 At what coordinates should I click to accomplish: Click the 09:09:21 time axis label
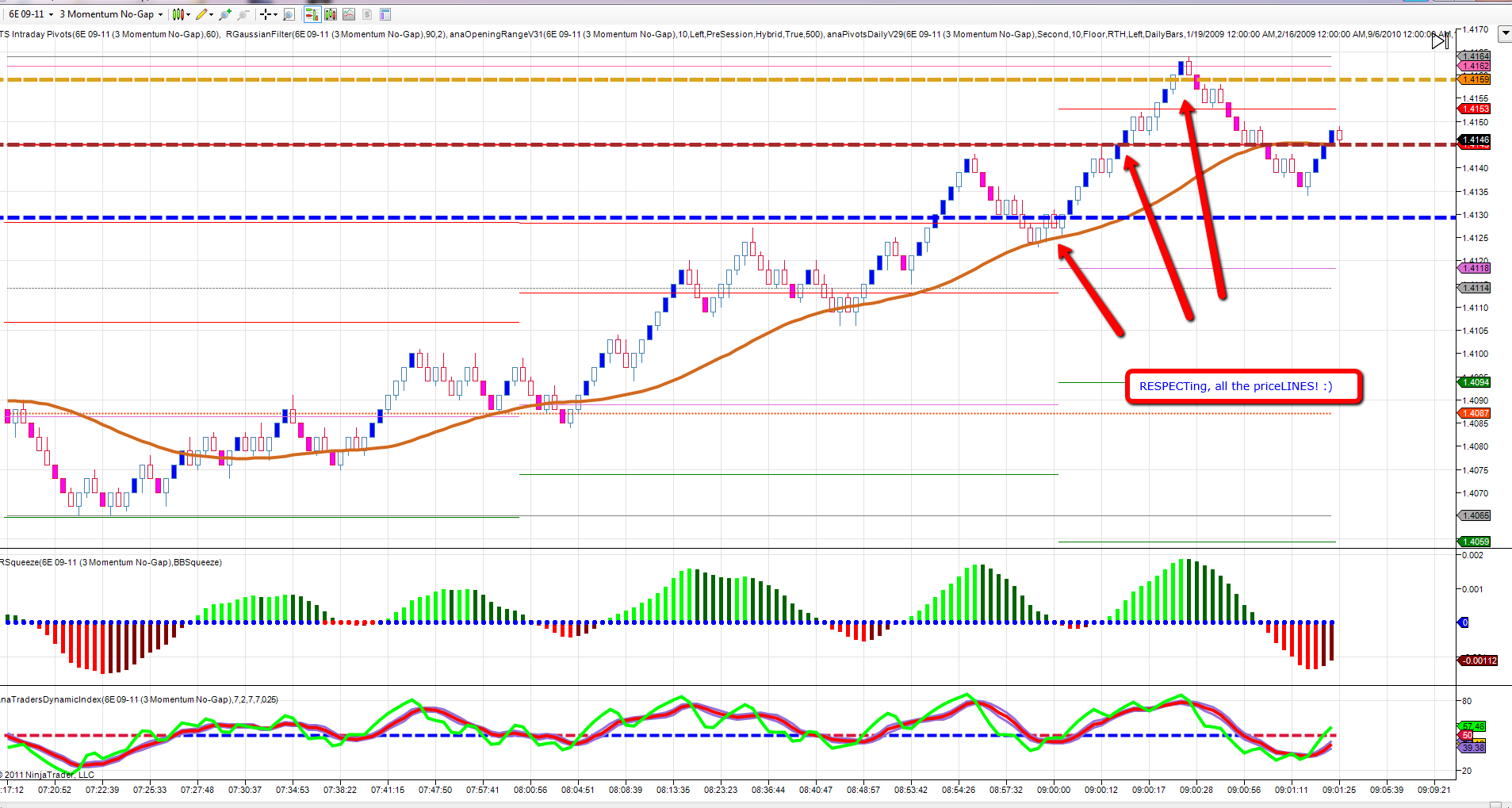tap(1434, 790)
